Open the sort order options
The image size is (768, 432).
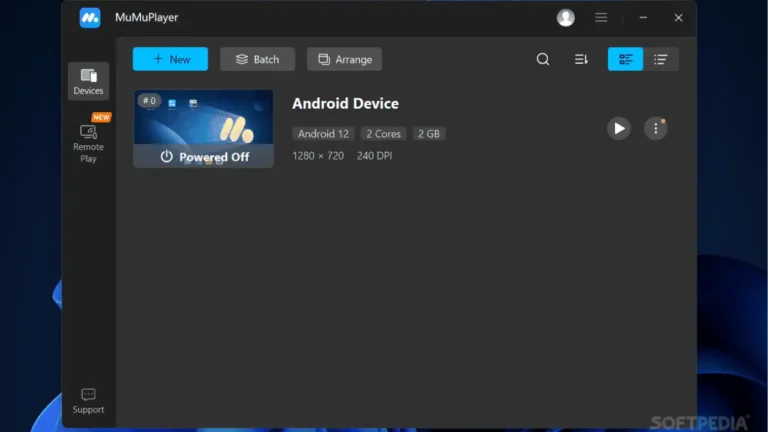(581, 59)
